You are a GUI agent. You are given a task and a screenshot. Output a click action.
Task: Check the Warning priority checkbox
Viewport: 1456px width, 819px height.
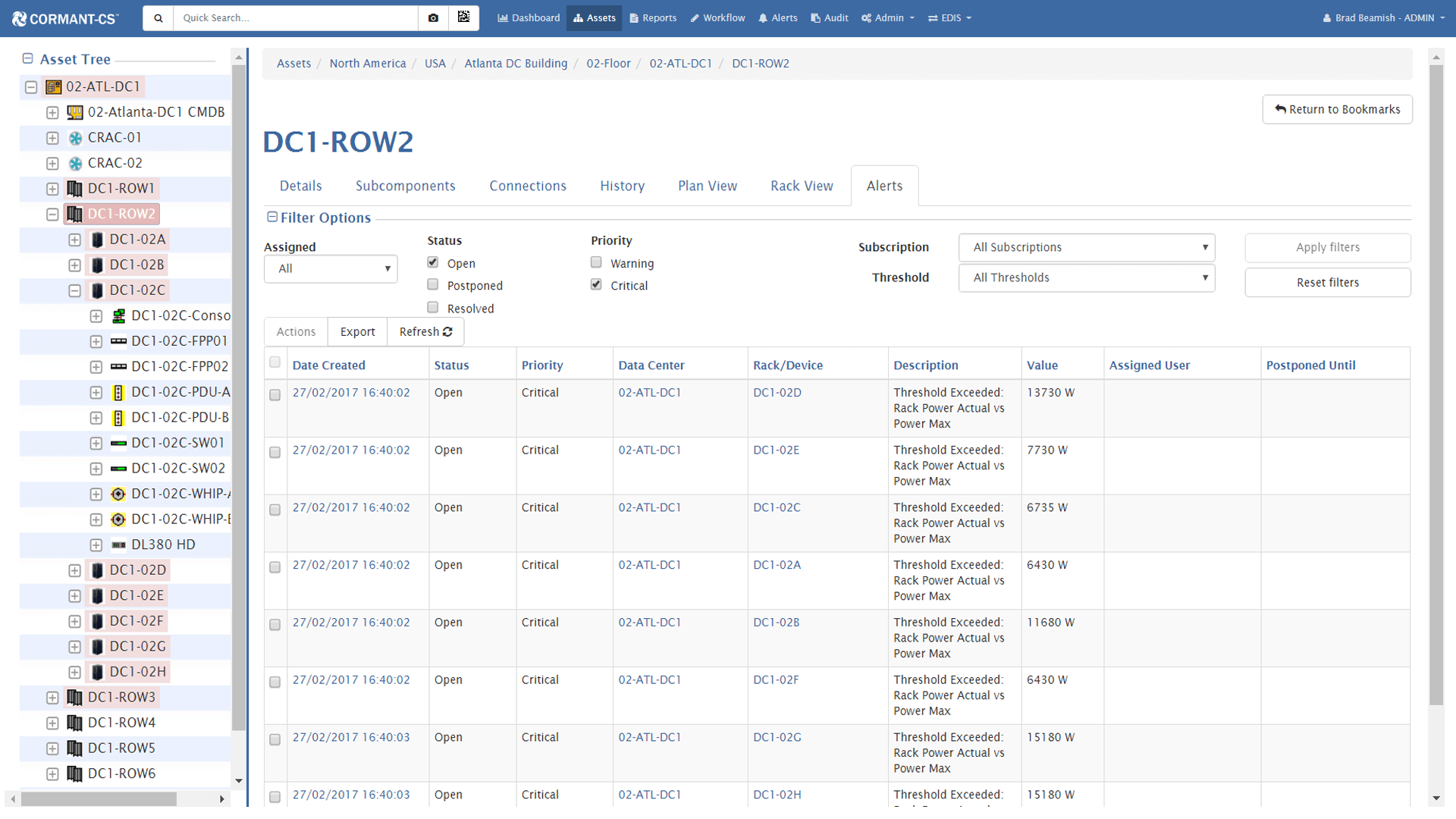[x=596, y=262]
